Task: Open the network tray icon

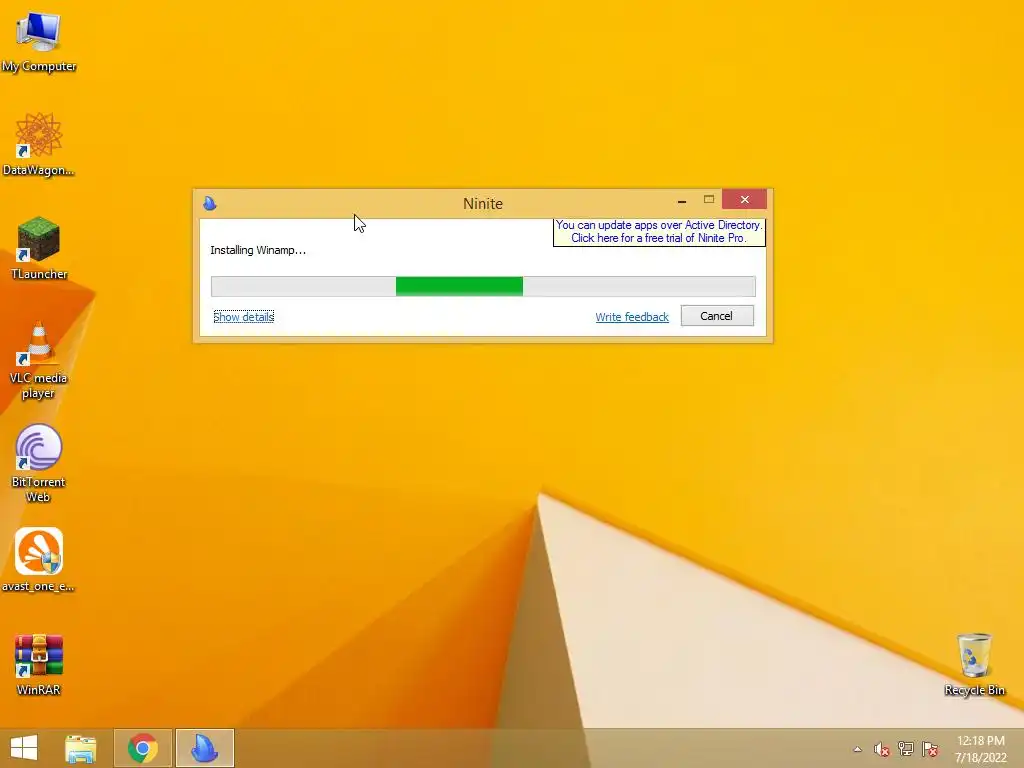Action: point(906,749)
